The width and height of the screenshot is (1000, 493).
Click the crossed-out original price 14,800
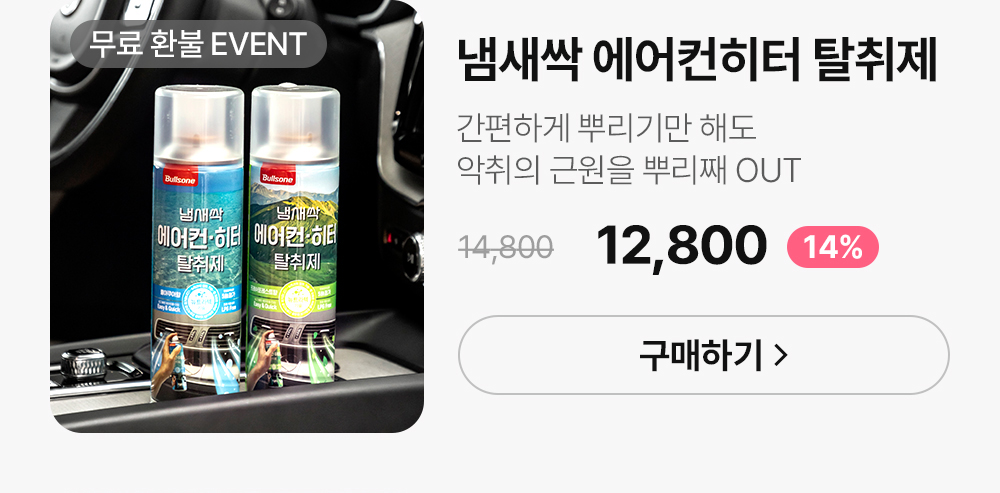coord(506,247)
